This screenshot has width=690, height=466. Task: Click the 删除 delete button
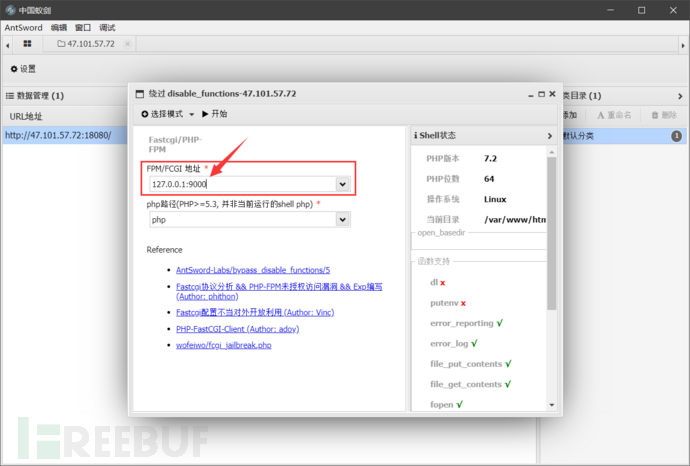point(664,115)
